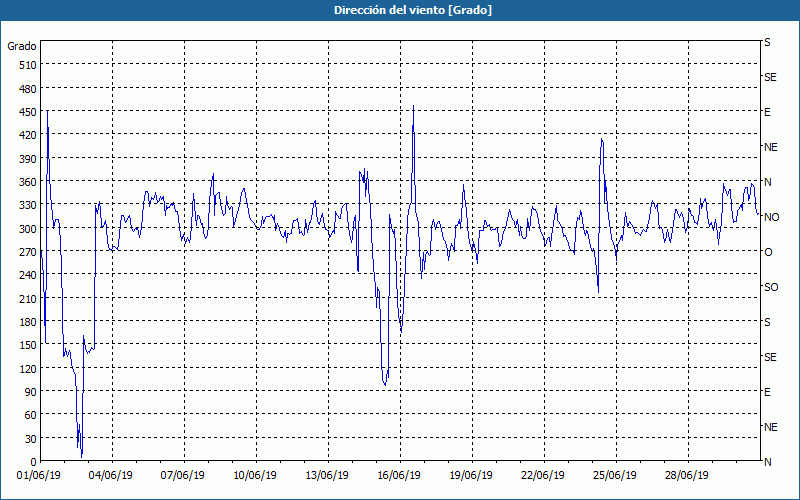Pick the "210" y-axis value
Viewport: 800px width, 500px height.
tap(28, 298)
